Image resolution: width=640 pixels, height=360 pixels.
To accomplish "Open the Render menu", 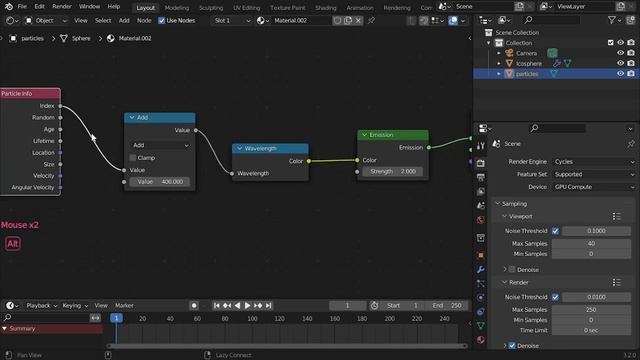I will pyautogui.click(x=62, y=7).
